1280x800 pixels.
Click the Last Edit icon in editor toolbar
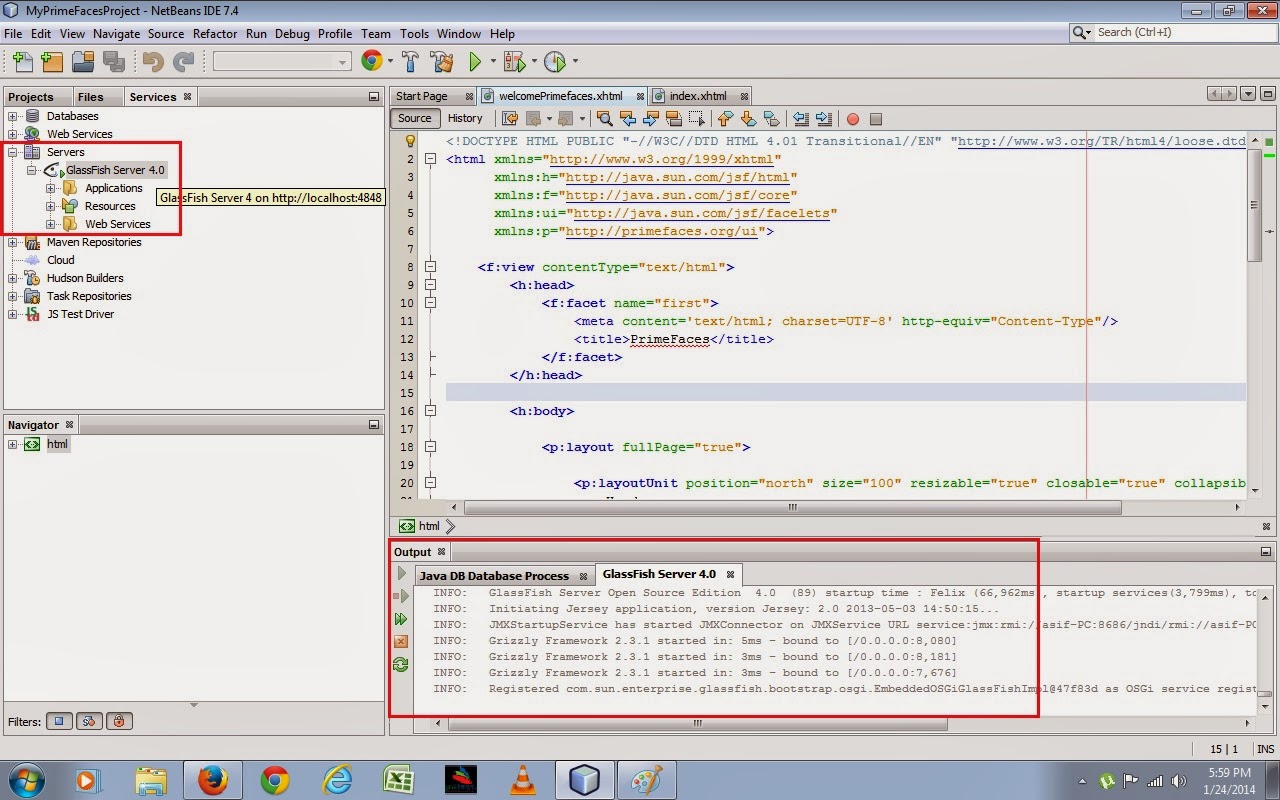(x=511, y=118)
